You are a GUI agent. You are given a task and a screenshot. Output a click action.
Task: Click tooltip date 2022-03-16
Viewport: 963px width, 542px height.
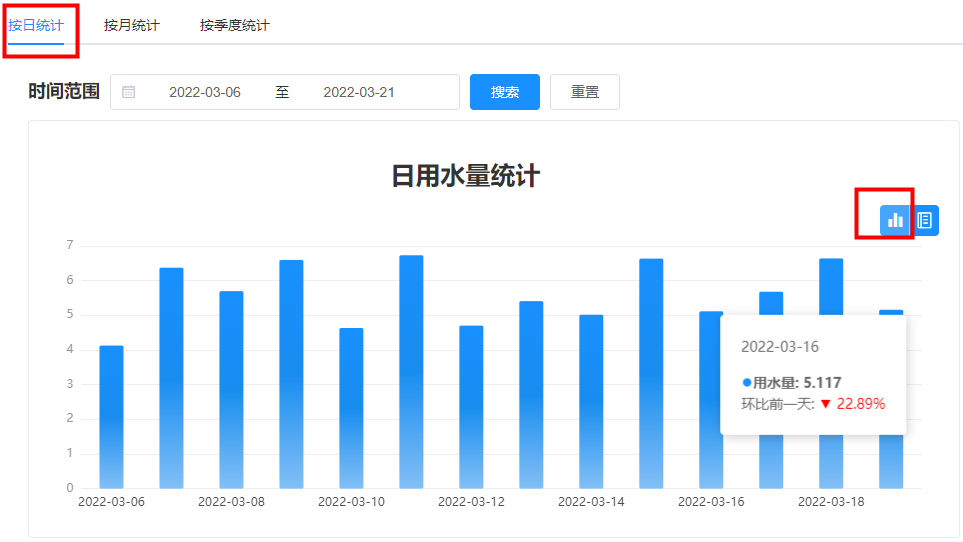coord(780,347)
